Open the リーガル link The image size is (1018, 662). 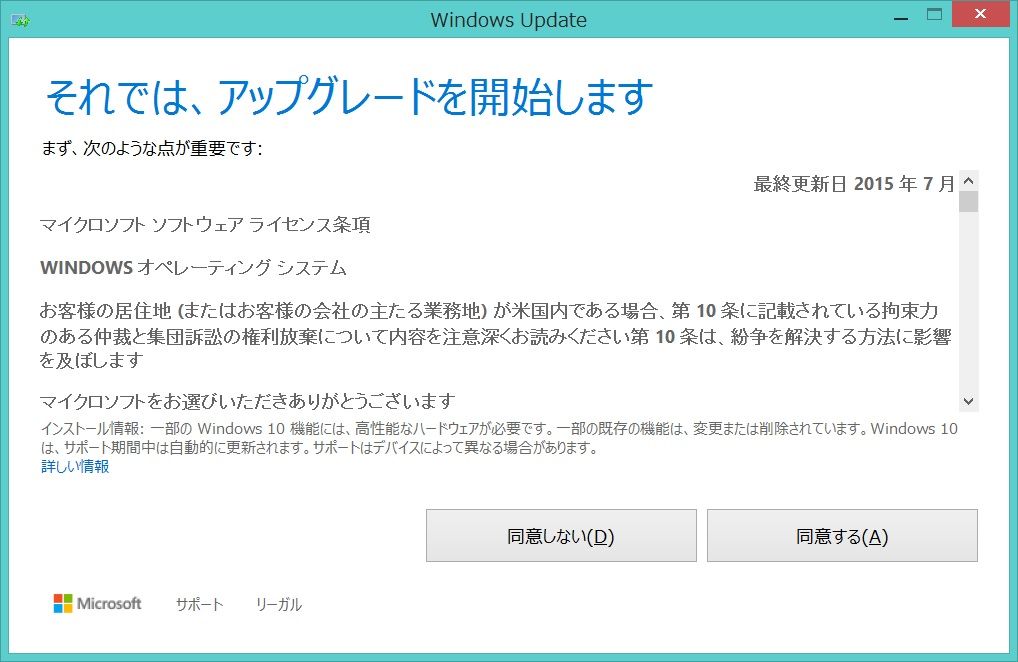(x=279, y=604)
